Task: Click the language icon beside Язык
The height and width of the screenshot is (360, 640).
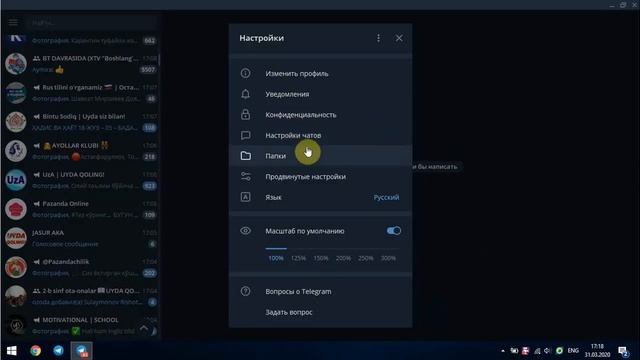Action: click(x=245, y=197)
